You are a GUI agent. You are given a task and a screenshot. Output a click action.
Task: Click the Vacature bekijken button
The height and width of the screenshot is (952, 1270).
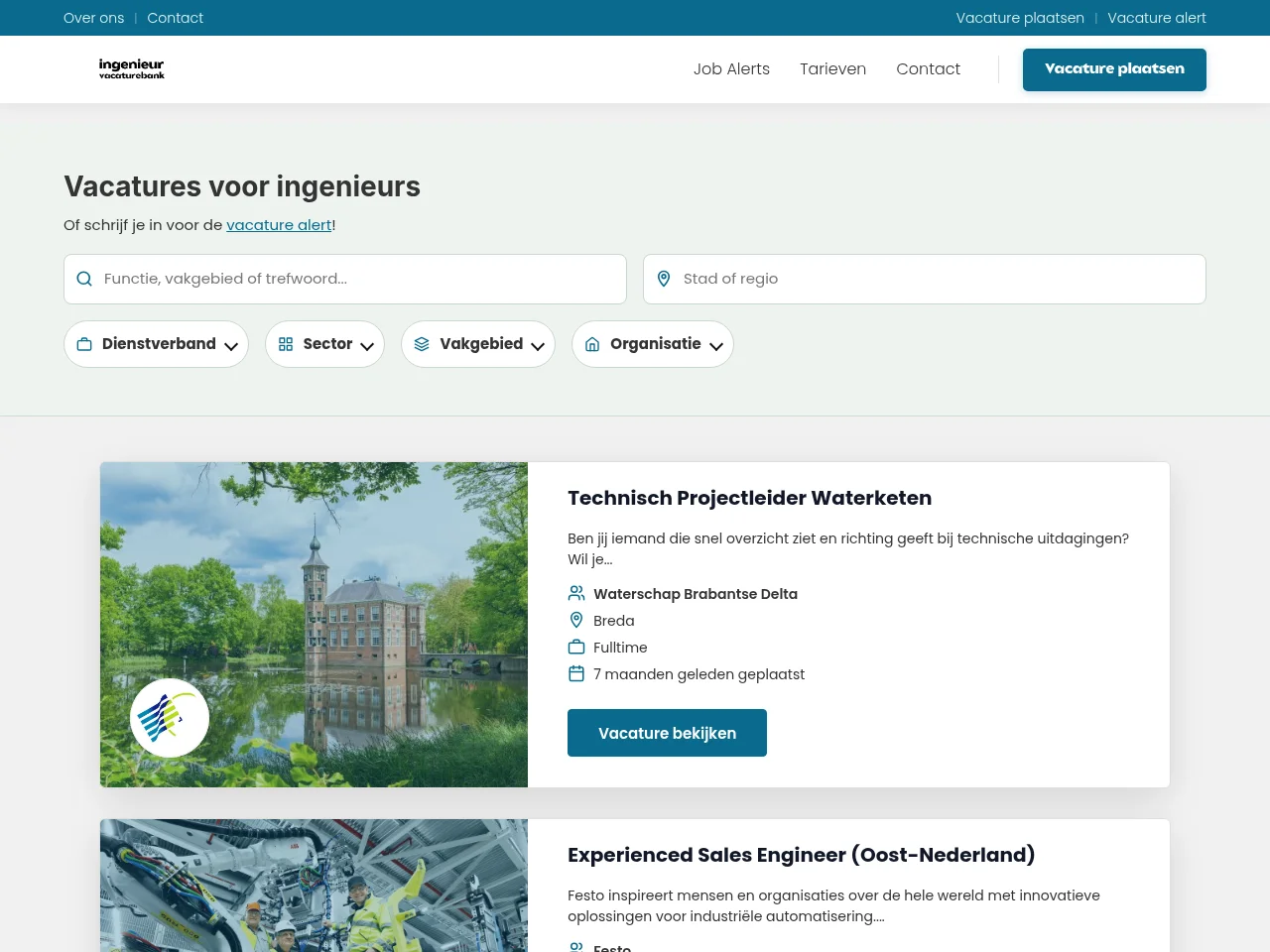(x=667, y=733)
